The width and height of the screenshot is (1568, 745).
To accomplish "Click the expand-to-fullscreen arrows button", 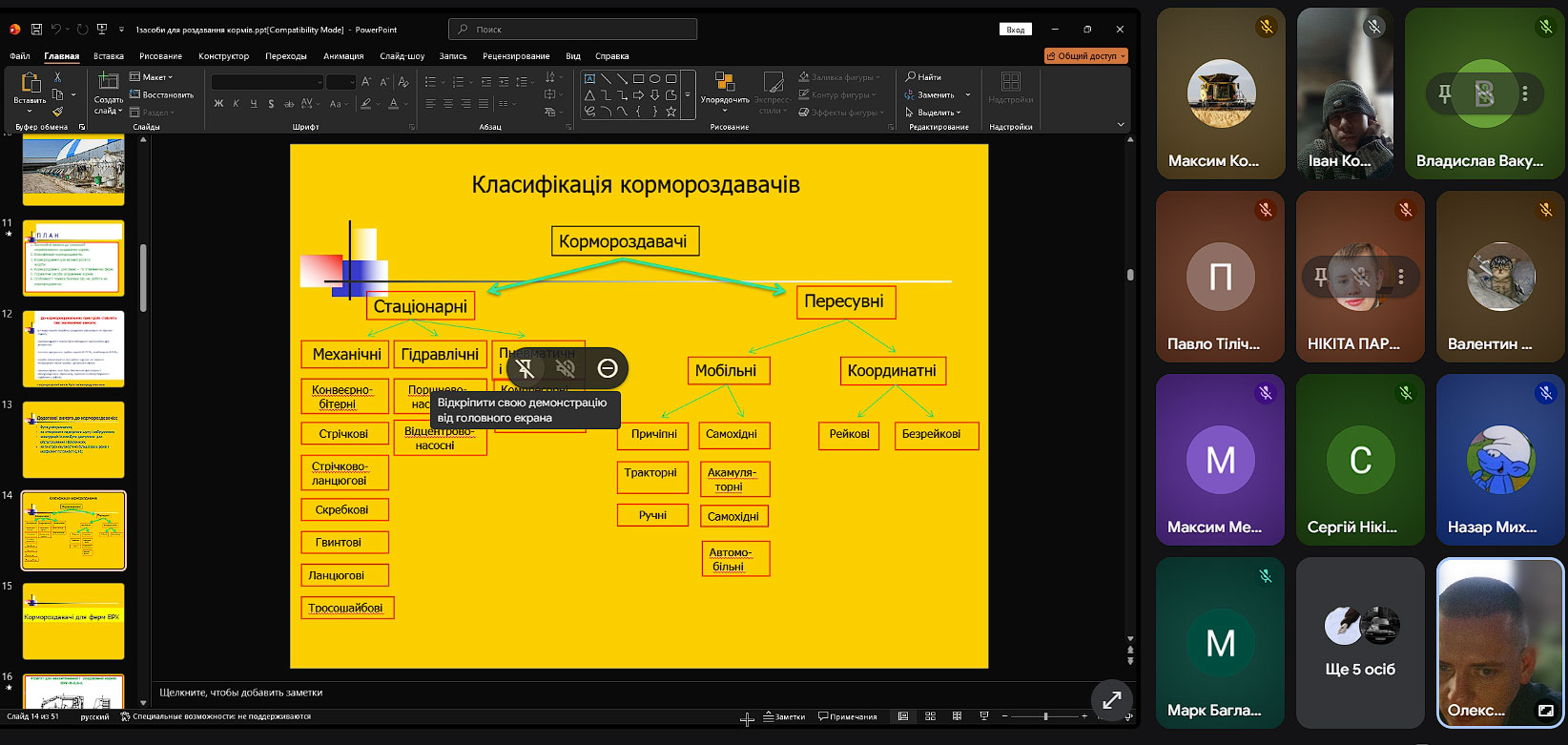I will point(1111,700).
